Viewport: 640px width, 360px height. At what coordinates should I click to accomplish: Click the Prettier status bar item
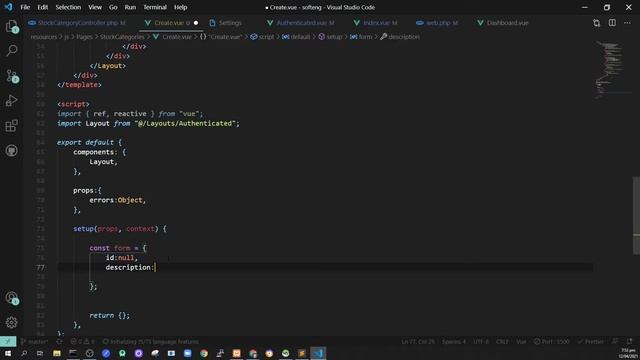tap(590, 341)
